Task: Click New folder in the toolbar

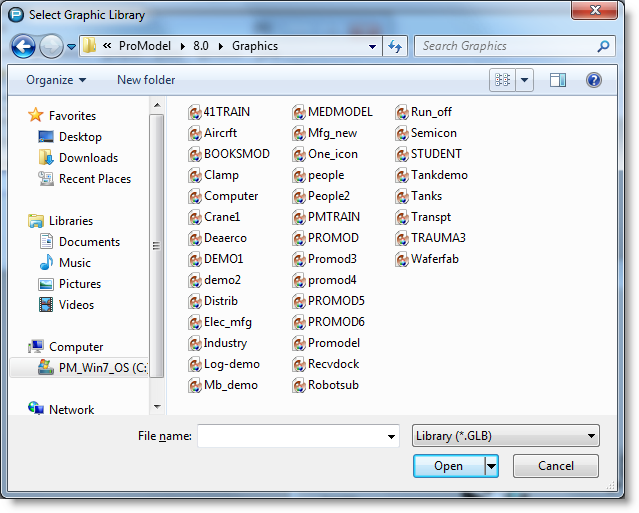Action: pyautogui.click(x=146, y=80)
